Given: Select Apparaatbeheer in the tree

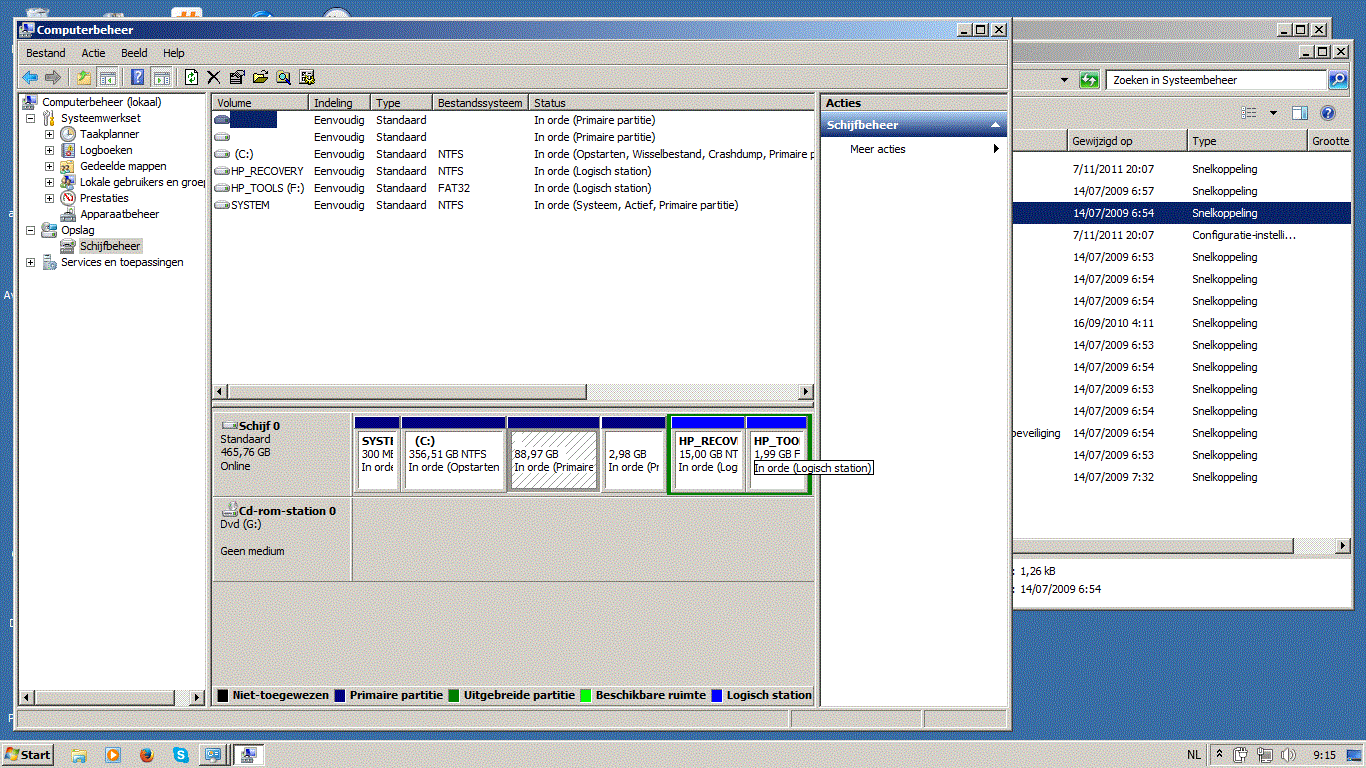Looking at the screenshot, I should coord(119,214).
